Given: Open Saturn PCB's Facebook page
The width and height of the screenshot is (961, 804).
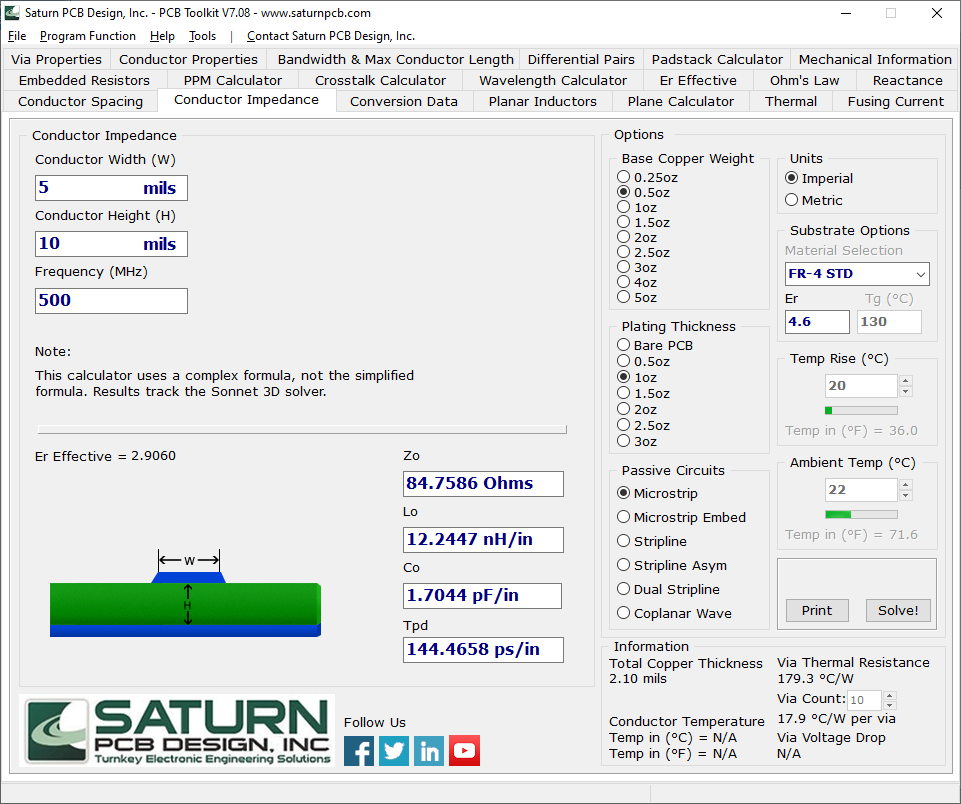Looking at the screenshot, I should point(359,750).
